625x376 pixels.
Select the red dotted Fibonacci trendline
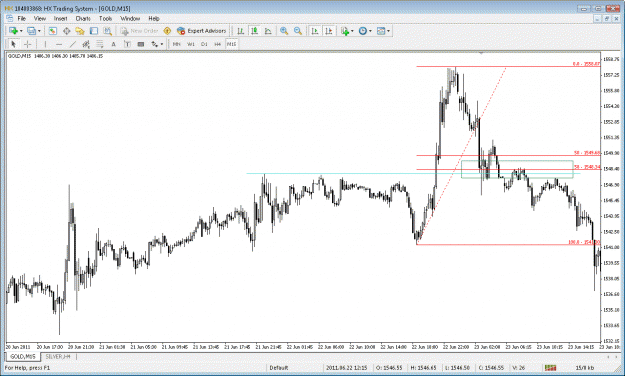click(x=462, y=156)
